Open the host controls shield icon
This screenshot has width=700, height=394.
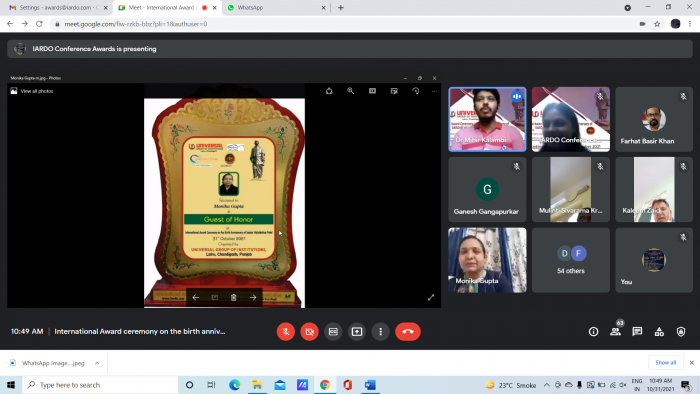681,332
